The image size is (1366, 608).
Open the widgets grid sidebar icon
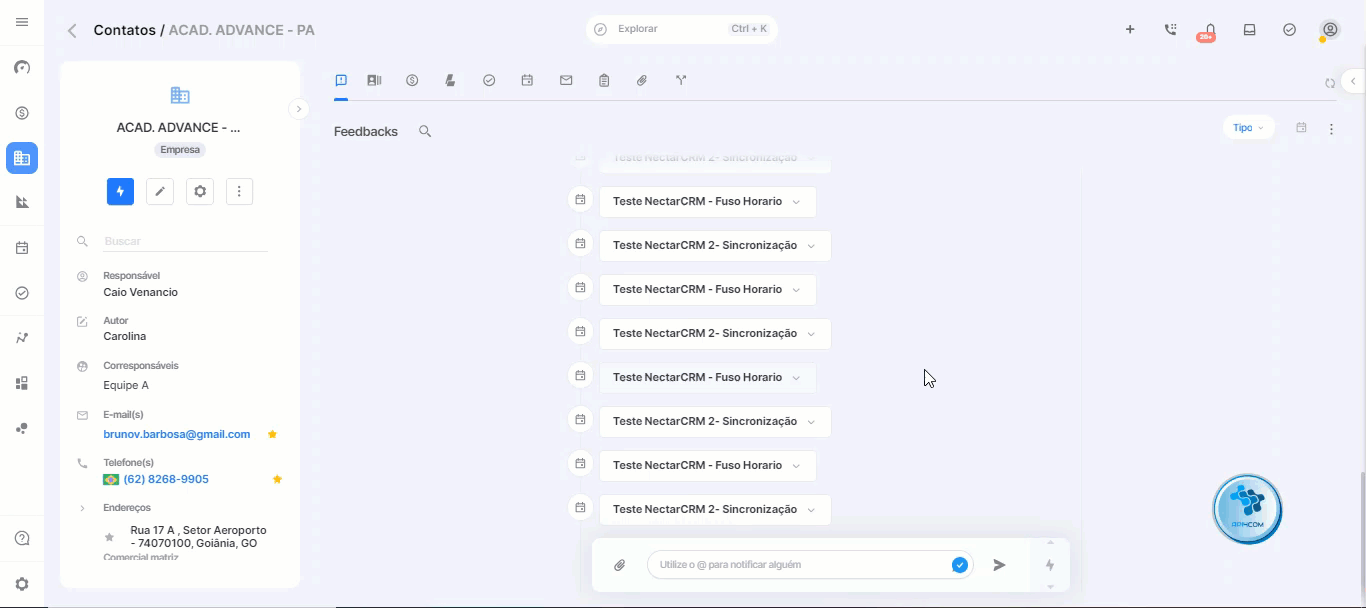[x=22, y=383]
